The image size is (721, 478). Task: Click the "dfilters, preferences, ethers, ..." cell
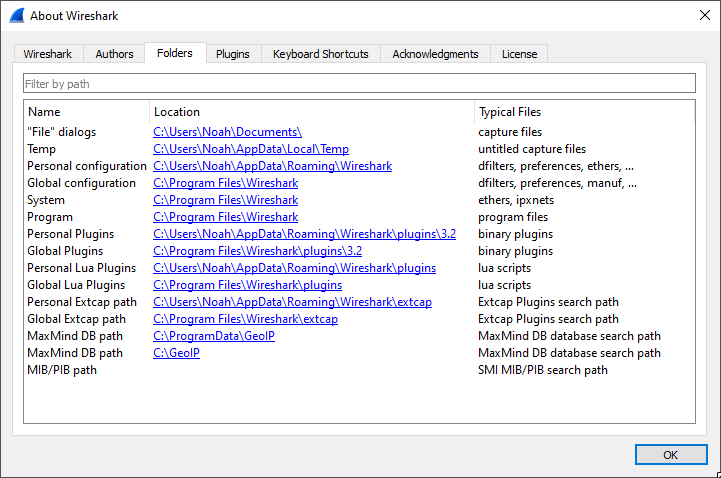click(556, 166)
